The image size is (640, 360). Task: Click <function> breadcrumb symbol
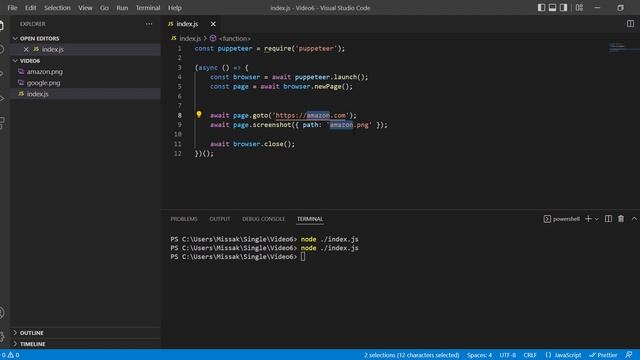235,38
